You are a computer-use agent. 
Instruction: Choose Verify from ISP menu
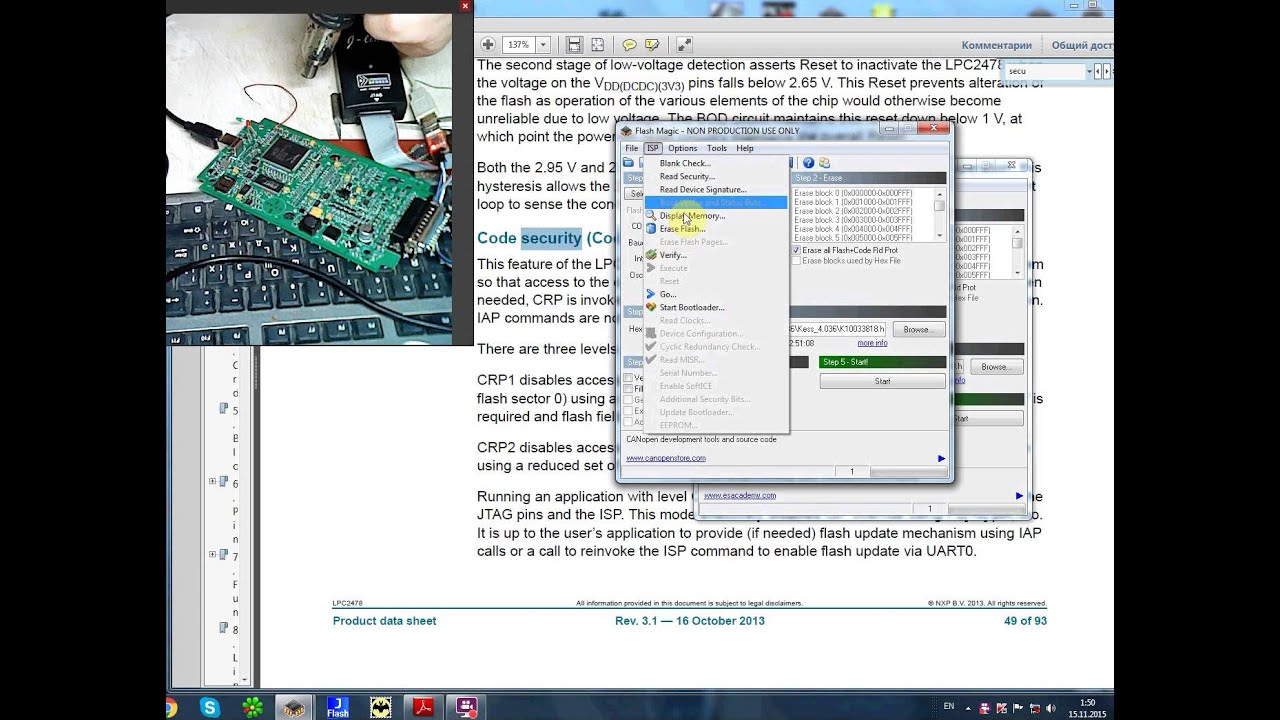716,255
